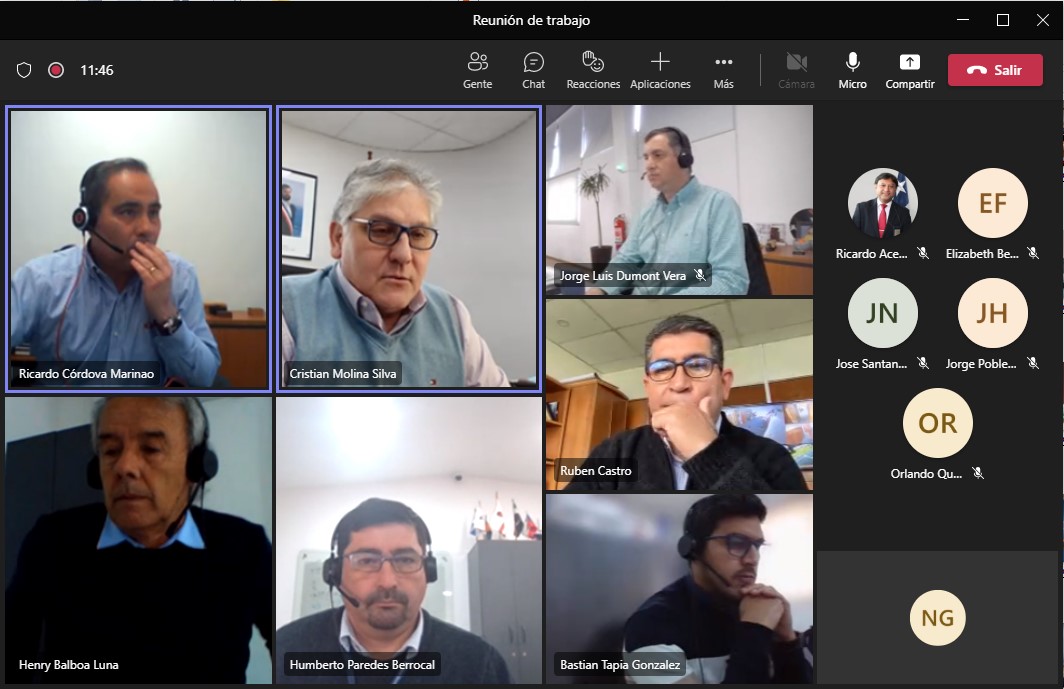The height and width of the screenshot is (689, 1064).
Task: Click the name label Jorge Luis Dumont Vera
Action: coord(623,276)
